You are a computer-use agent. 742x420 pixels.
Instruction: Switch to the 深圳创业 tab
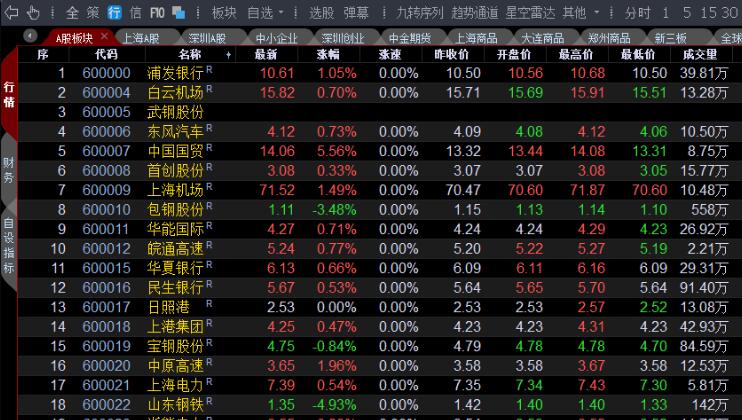[x=341, y=38]
